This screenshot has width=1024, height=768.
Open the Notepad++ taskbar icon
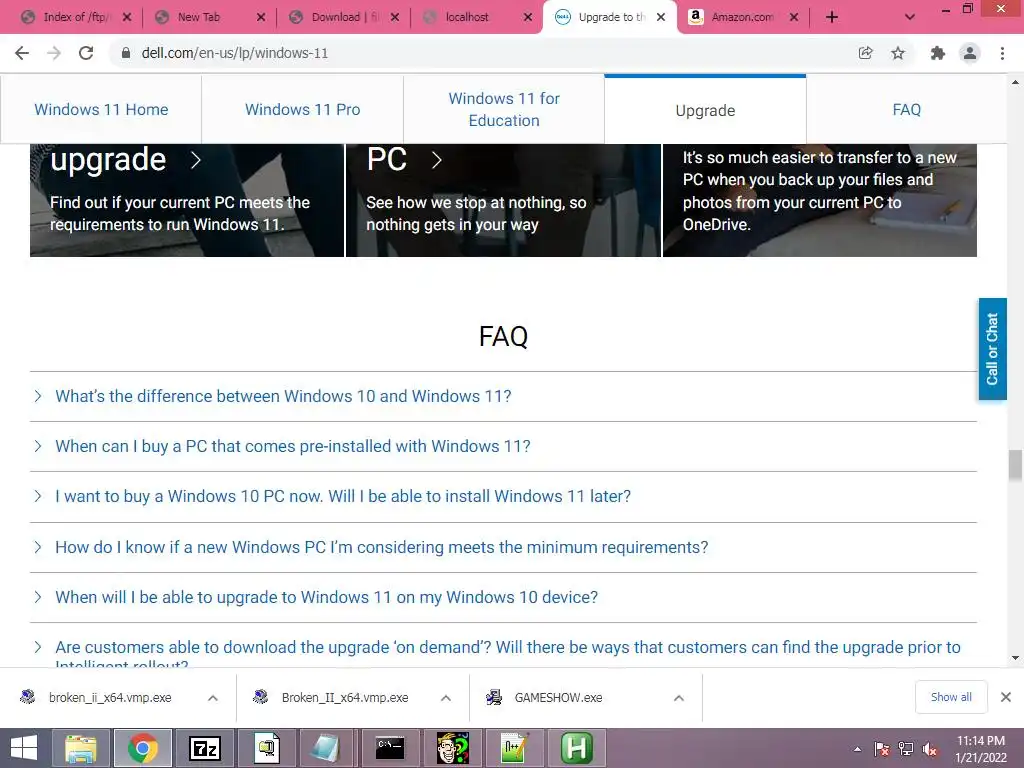pos(514,748)
